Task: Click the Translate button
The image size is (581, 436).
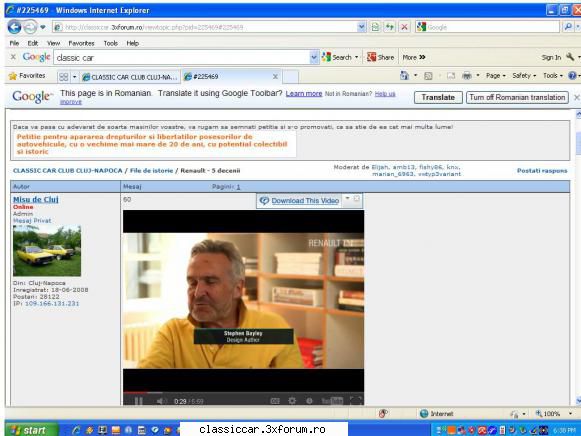Action: pos(438,97)
